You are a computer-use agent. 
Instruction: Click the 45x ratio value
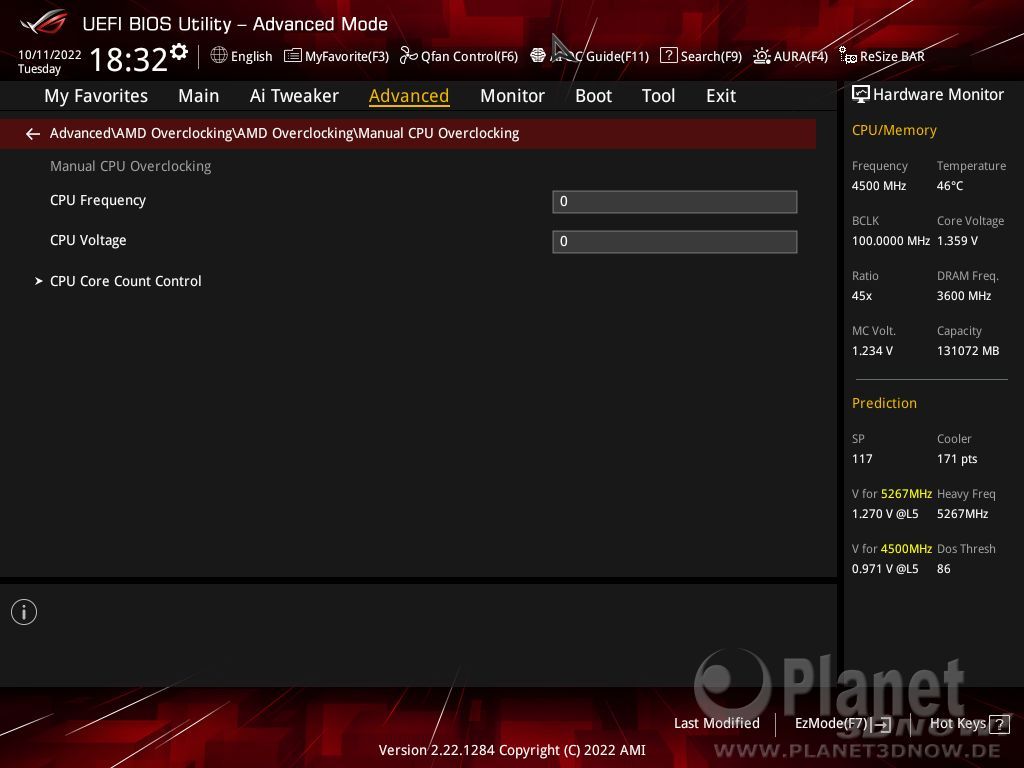coord(862,296)
